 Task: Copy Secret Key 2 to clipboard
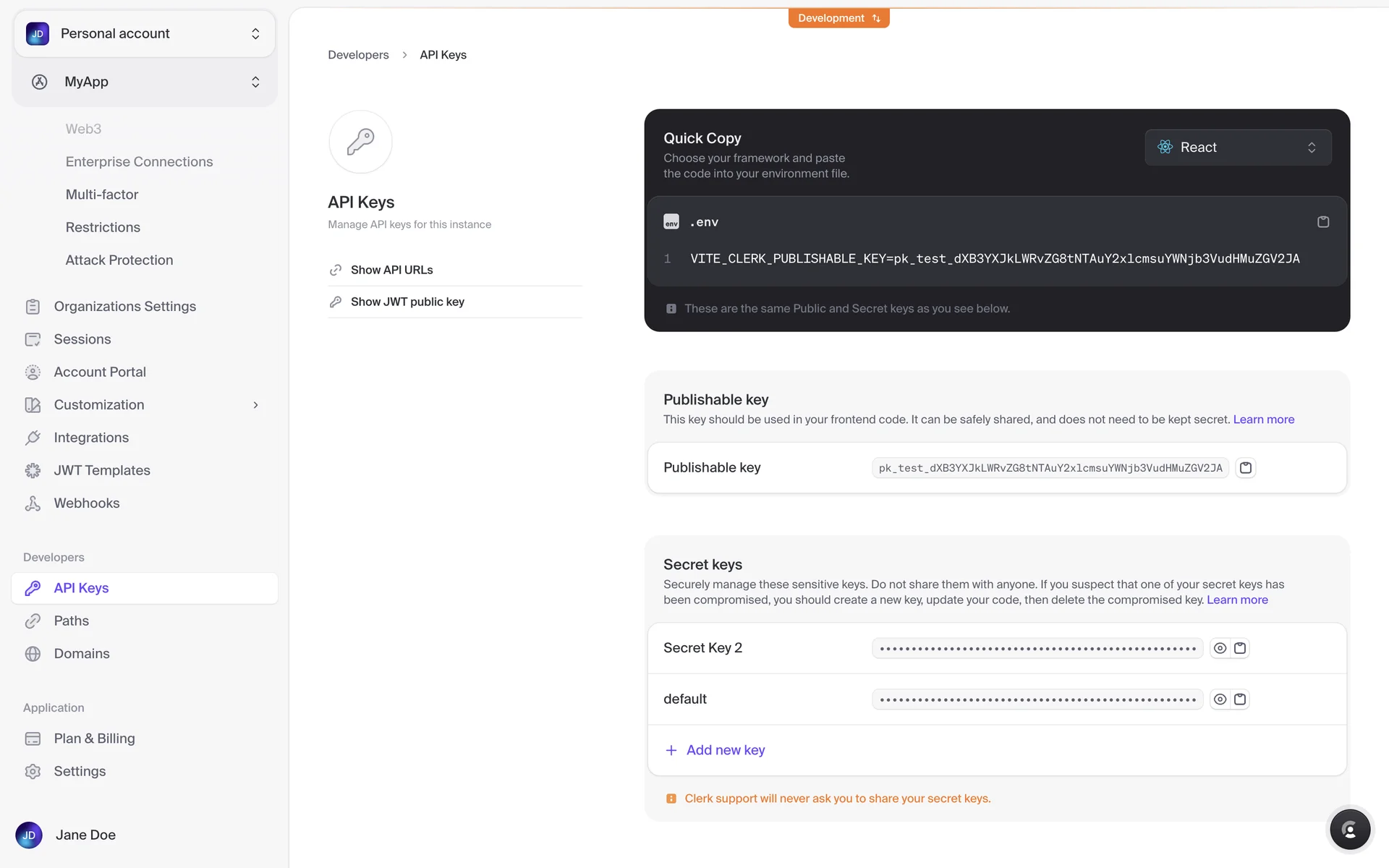tap(1240, 648)
